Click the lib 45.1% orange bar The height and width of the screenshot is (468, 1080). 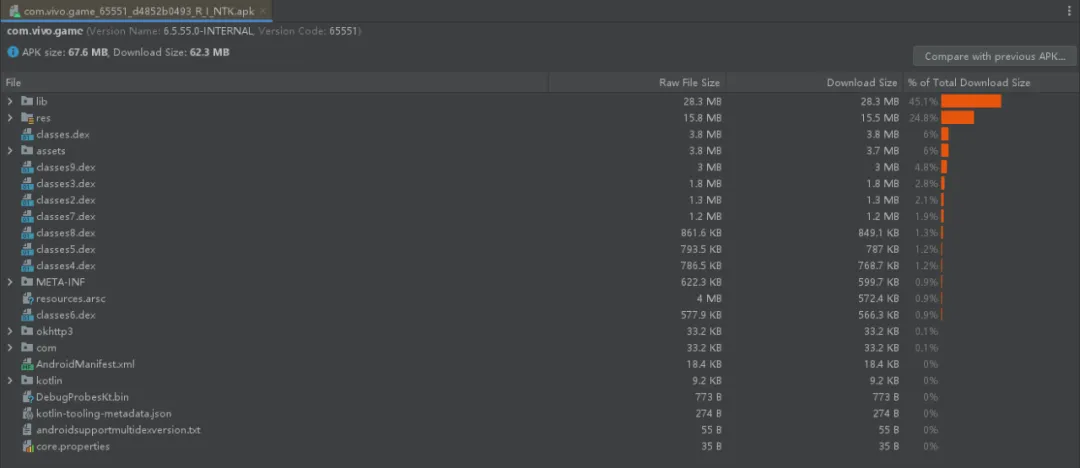[971, 101]
